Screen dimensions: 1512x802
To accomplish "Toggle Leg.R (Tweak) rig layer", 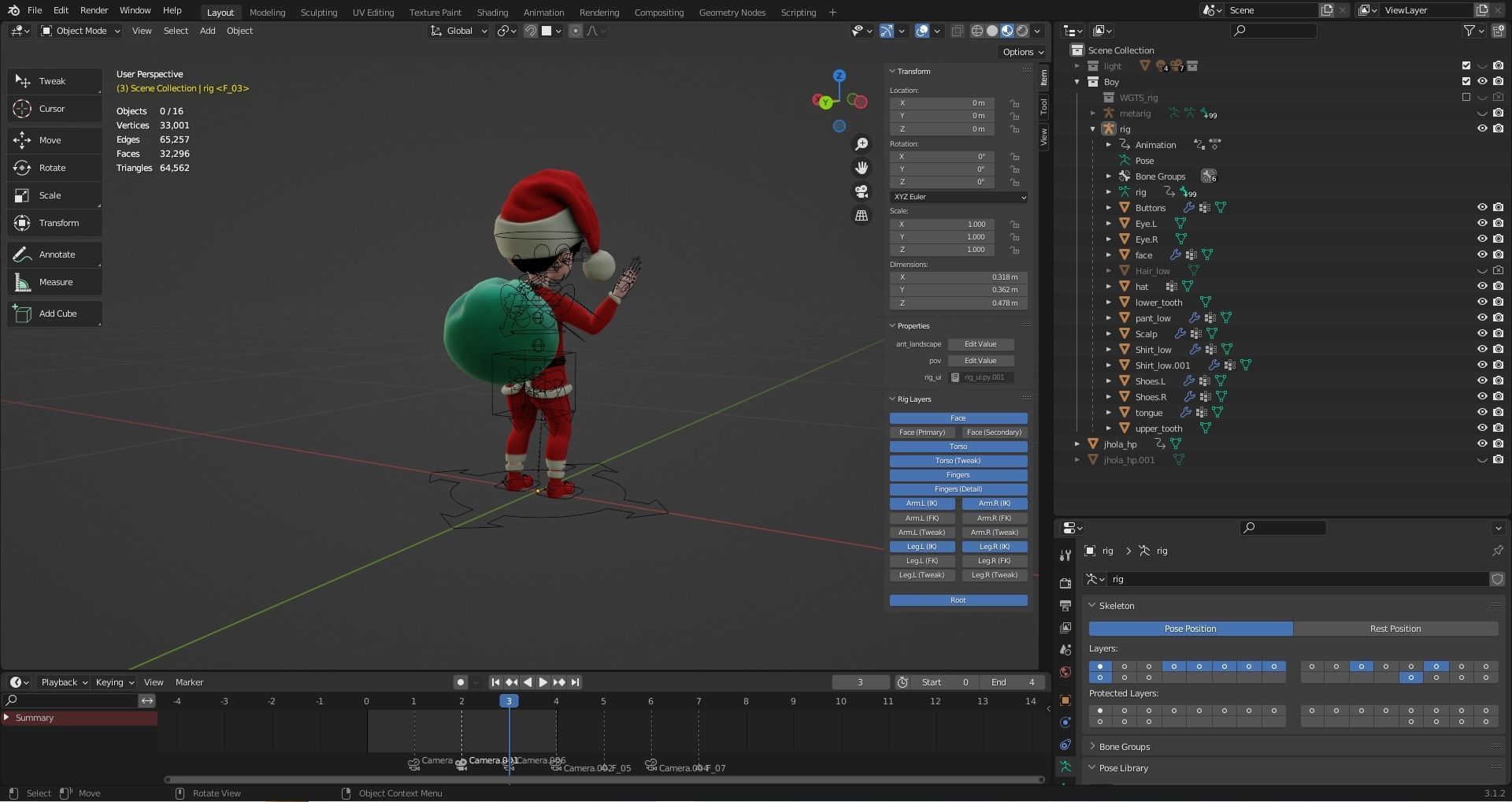I will coord(995,575).
